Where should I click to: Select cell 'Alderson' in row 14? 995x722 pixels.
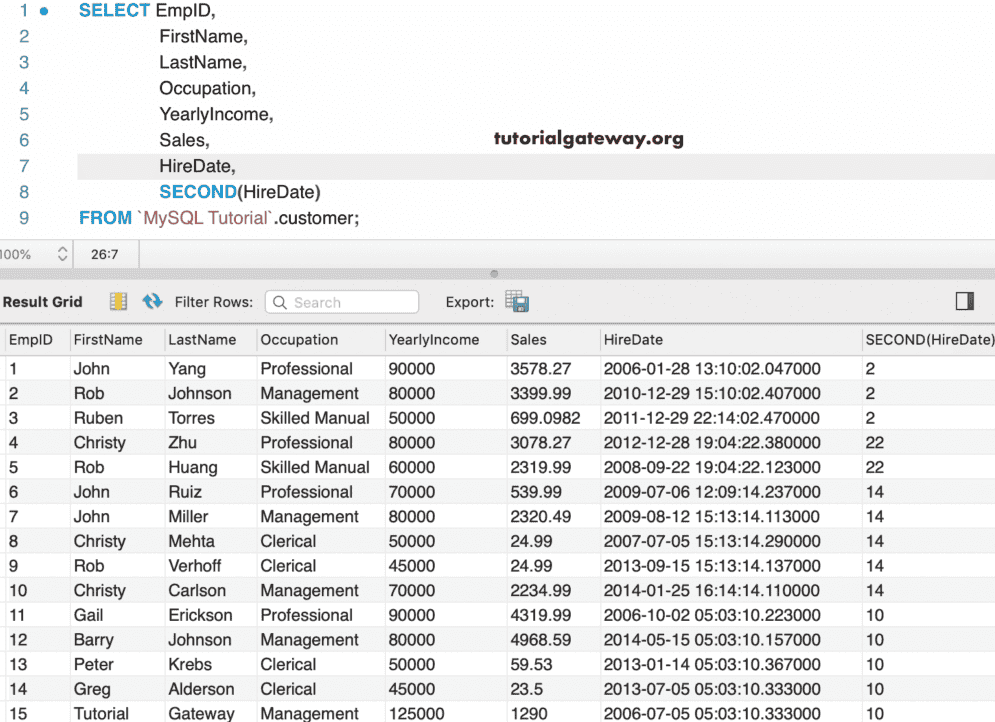[201, 690]
